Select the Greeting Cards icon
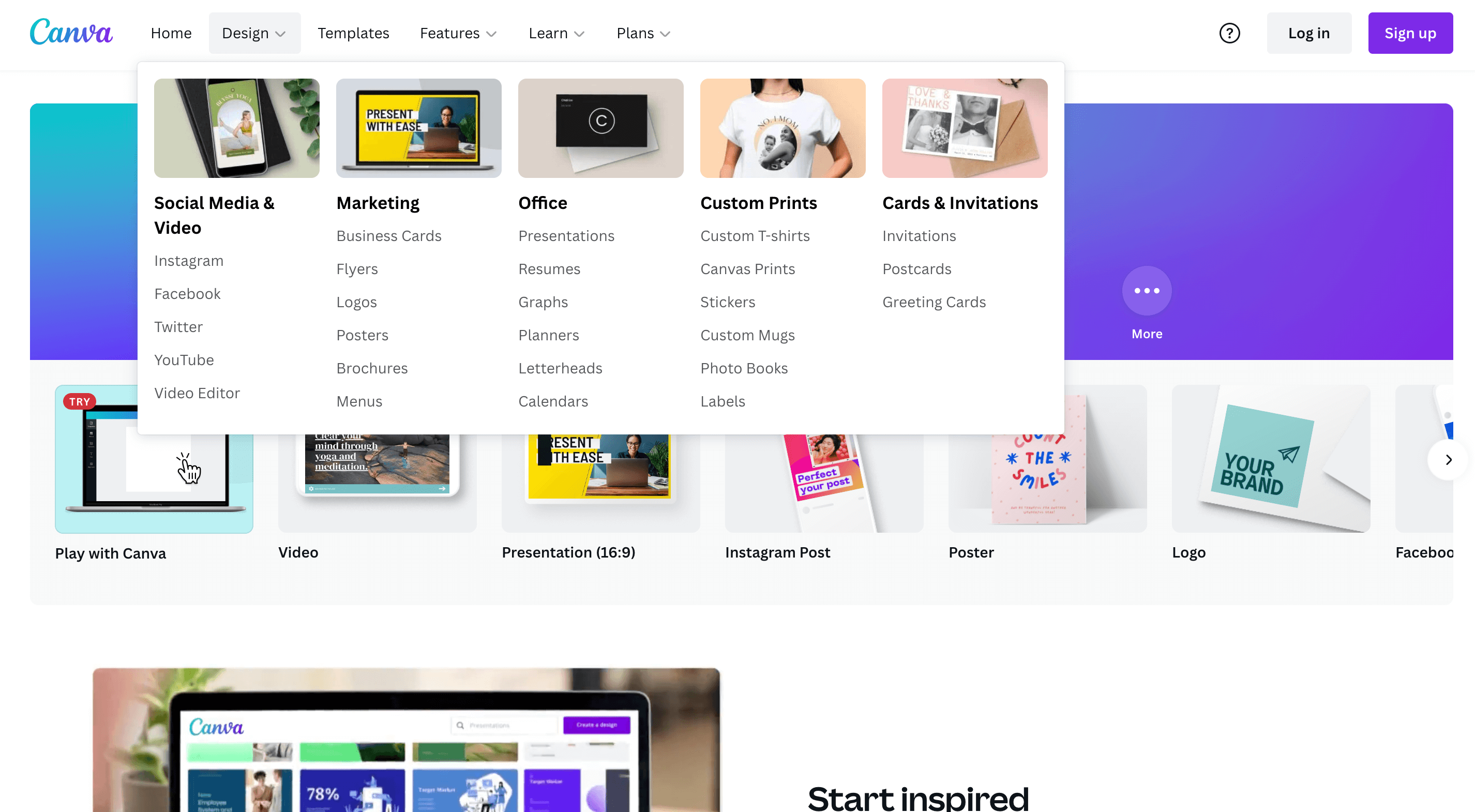 point(933,302)
